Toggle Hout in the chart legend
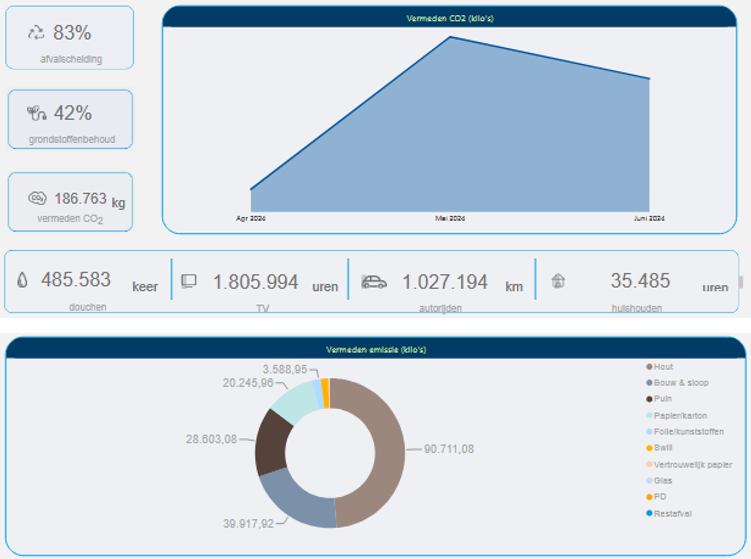 point(664,367)
